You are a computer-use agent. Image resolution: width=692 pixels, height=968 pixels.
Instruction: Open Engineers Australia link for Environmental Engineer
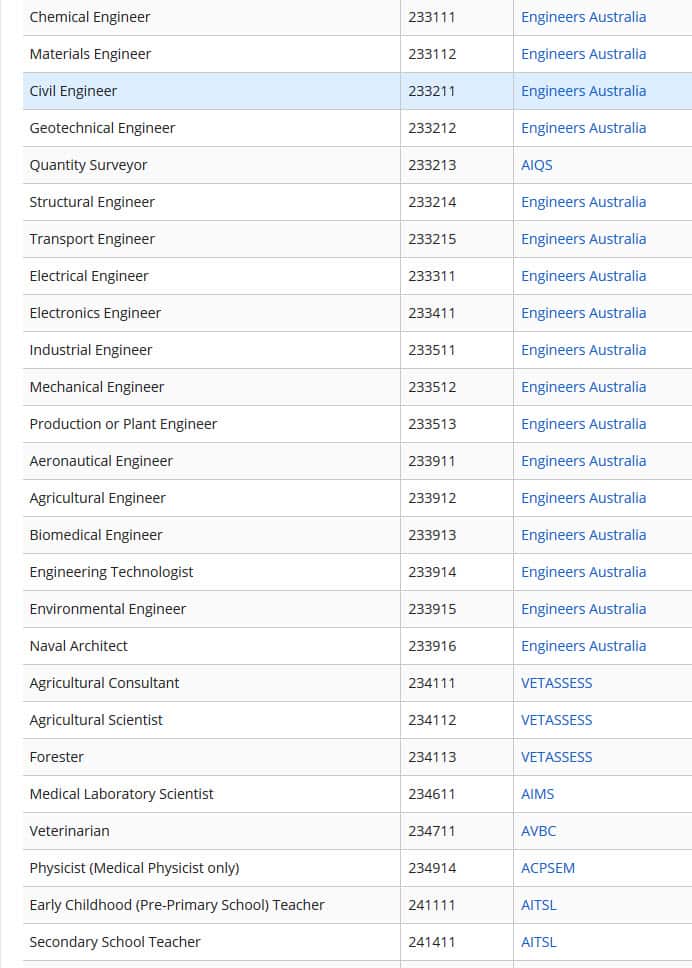(583, 608)
